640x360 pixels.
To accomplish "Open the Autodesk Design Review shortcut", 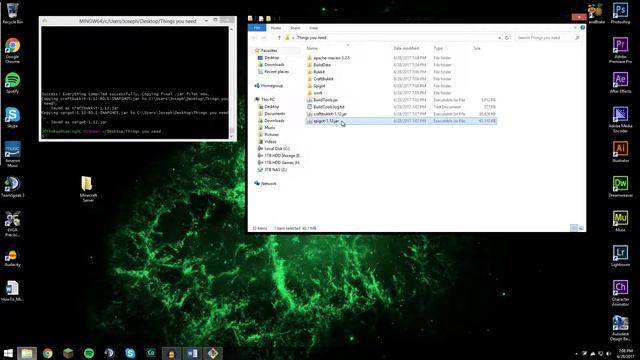I will coord(620,328).
